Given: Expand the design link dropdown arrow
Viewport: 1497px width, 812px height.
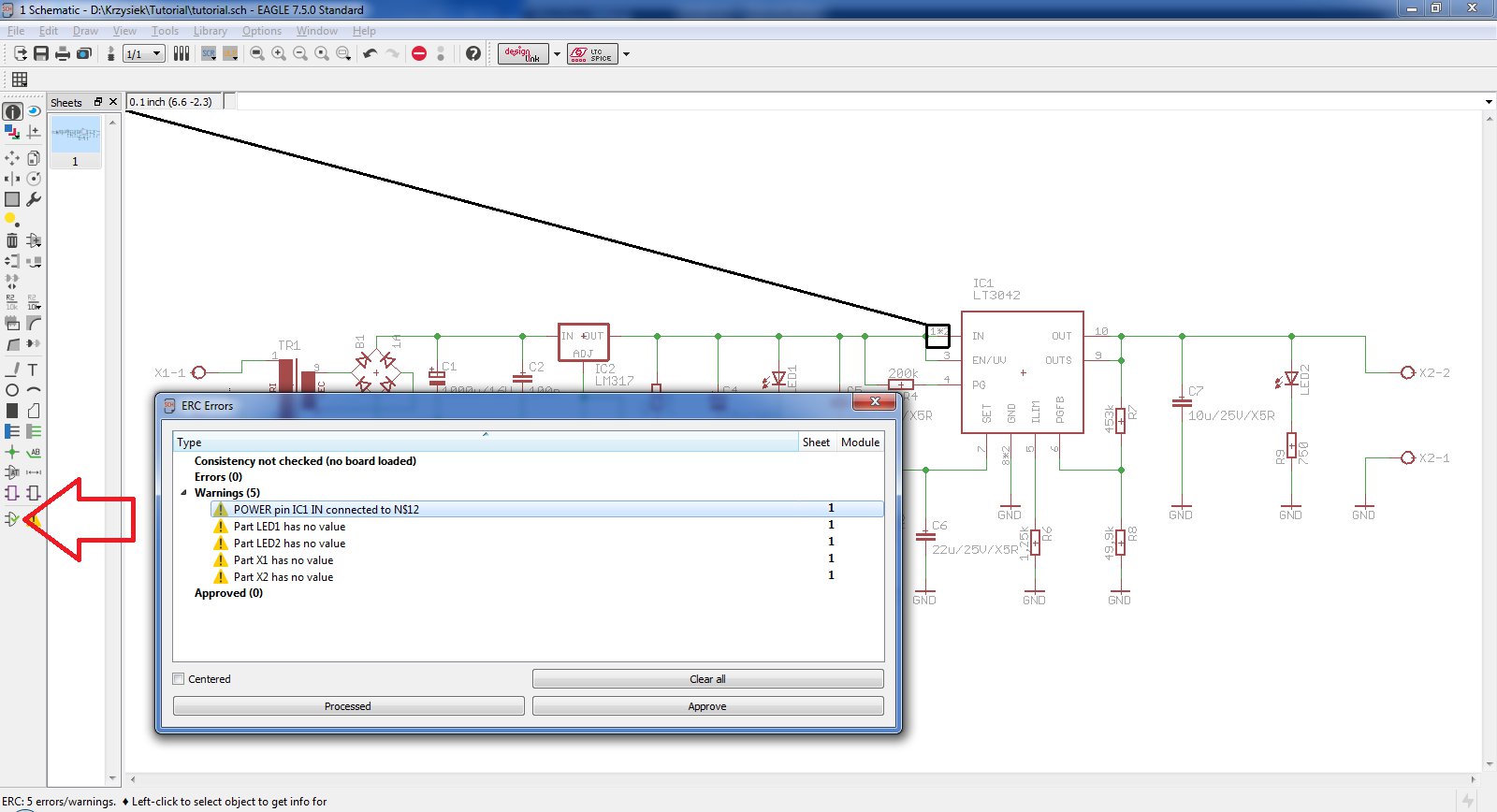Looking at the screenshot, I should (557, 54).
